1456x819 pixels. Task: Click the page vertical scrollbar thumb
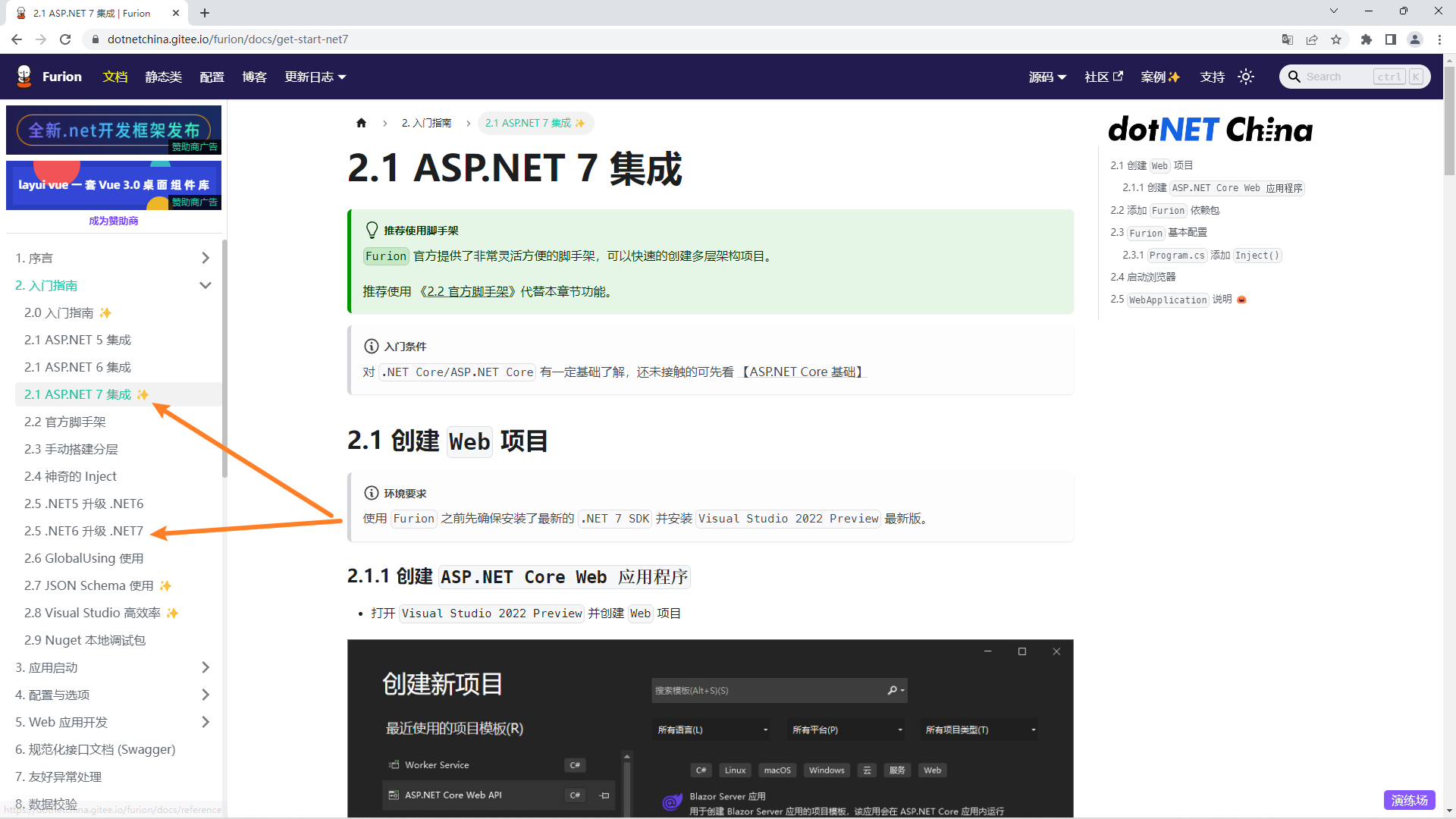click(1449, 121)
